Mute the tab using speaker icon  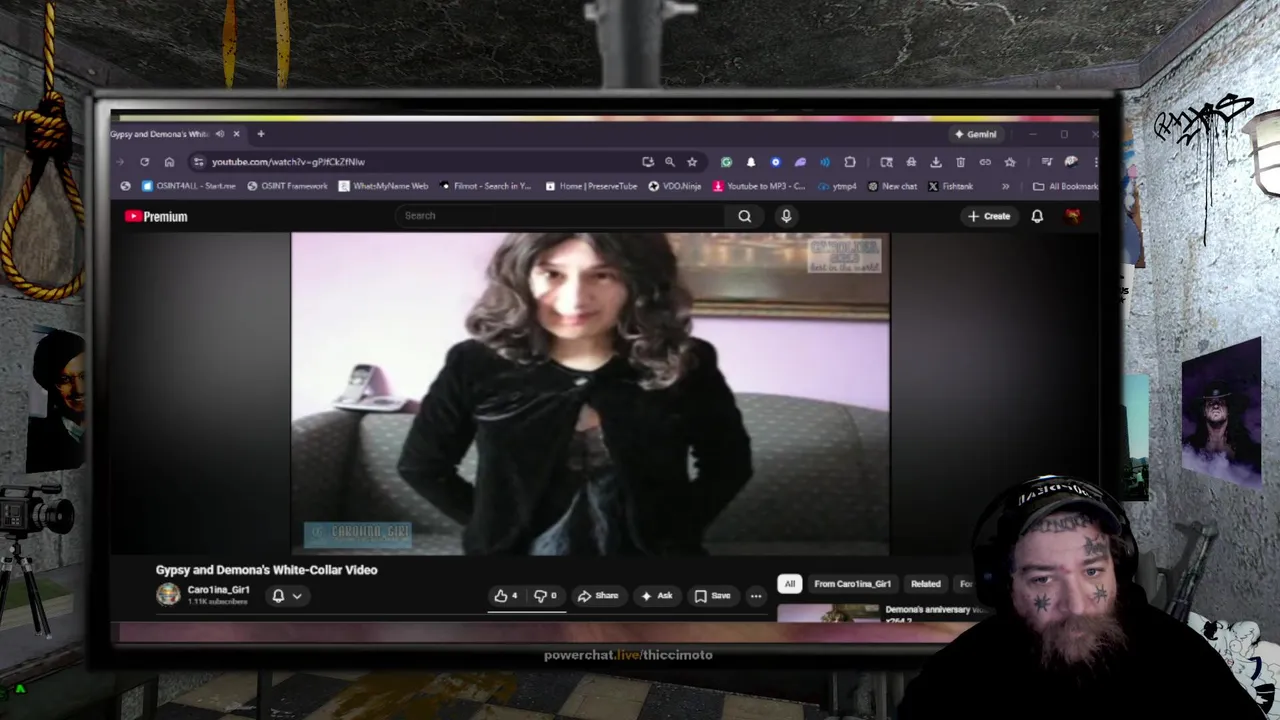(220, 134)
